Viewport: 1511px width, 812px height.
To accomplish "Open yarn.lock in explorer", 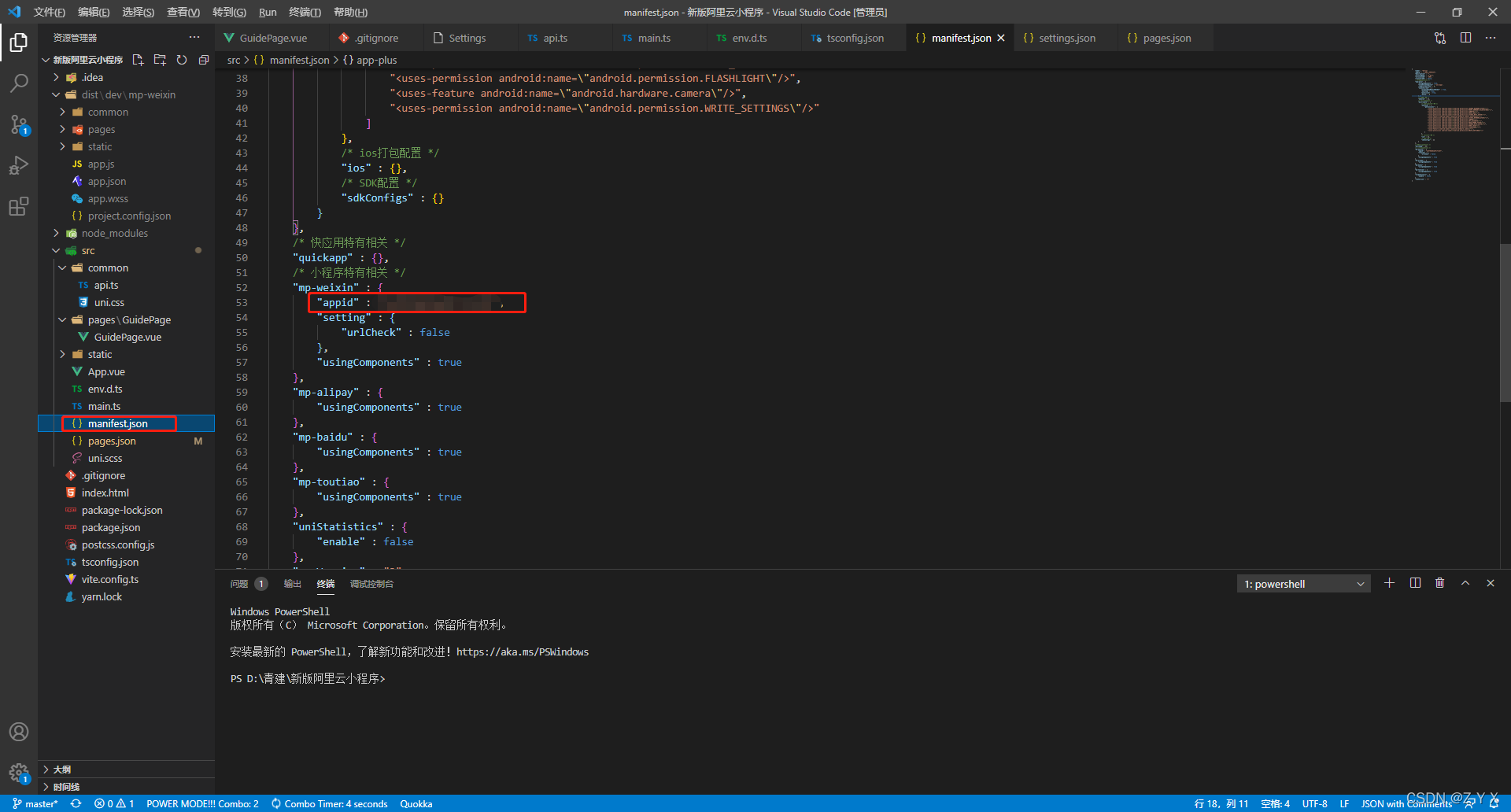I will click(x=102, y=596).
